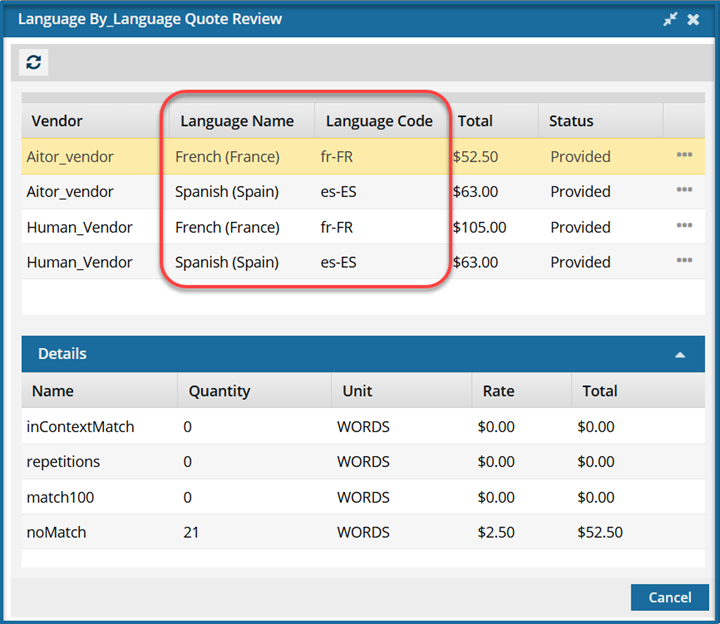The image size is (720, 624).
Task: Select the inContextMatch details row
Action: [x=80, y=427]
